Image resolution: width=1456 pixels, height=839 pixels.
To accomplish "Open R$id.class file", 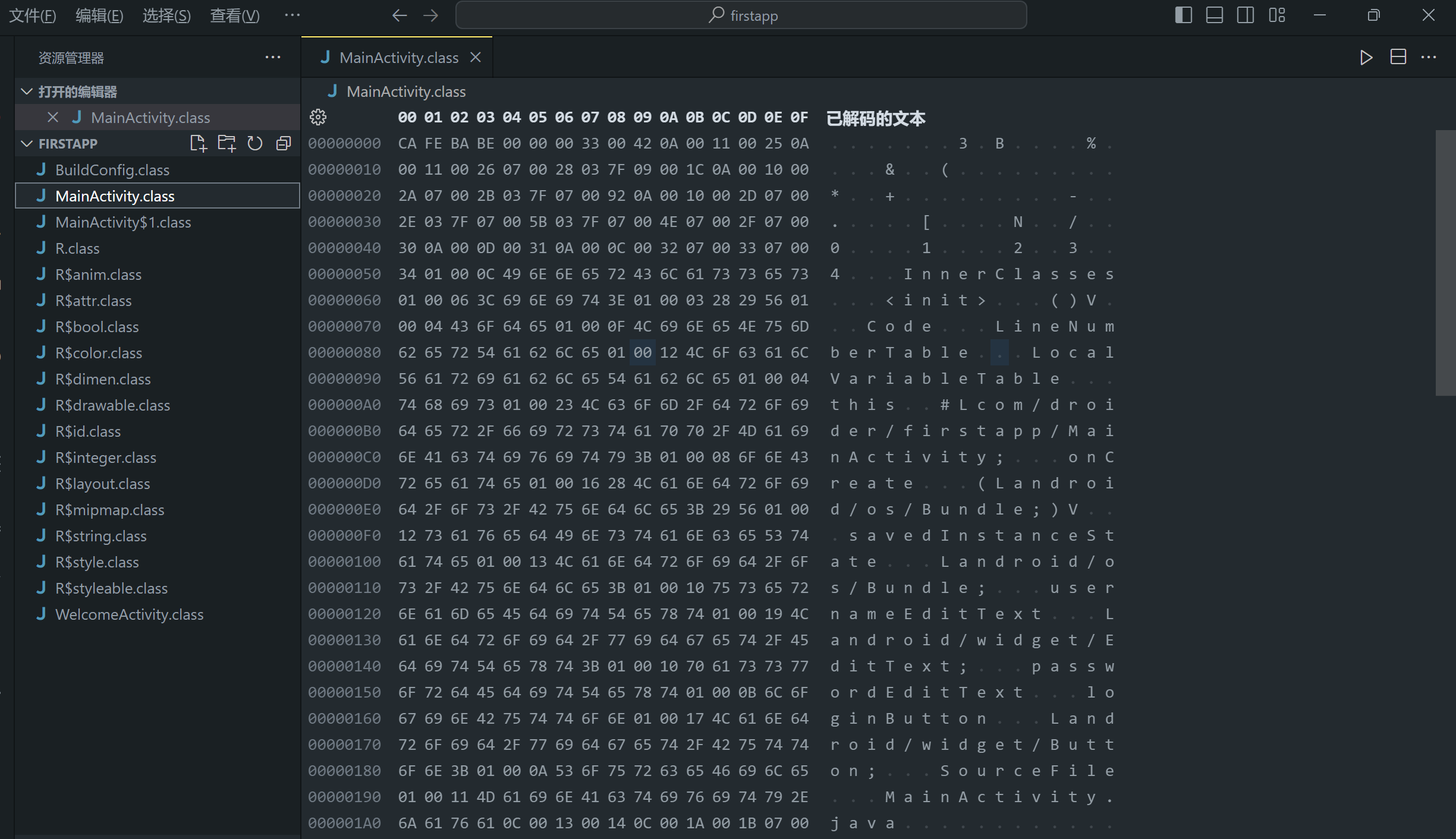I will pyautogui.click(x=158, y=431).
